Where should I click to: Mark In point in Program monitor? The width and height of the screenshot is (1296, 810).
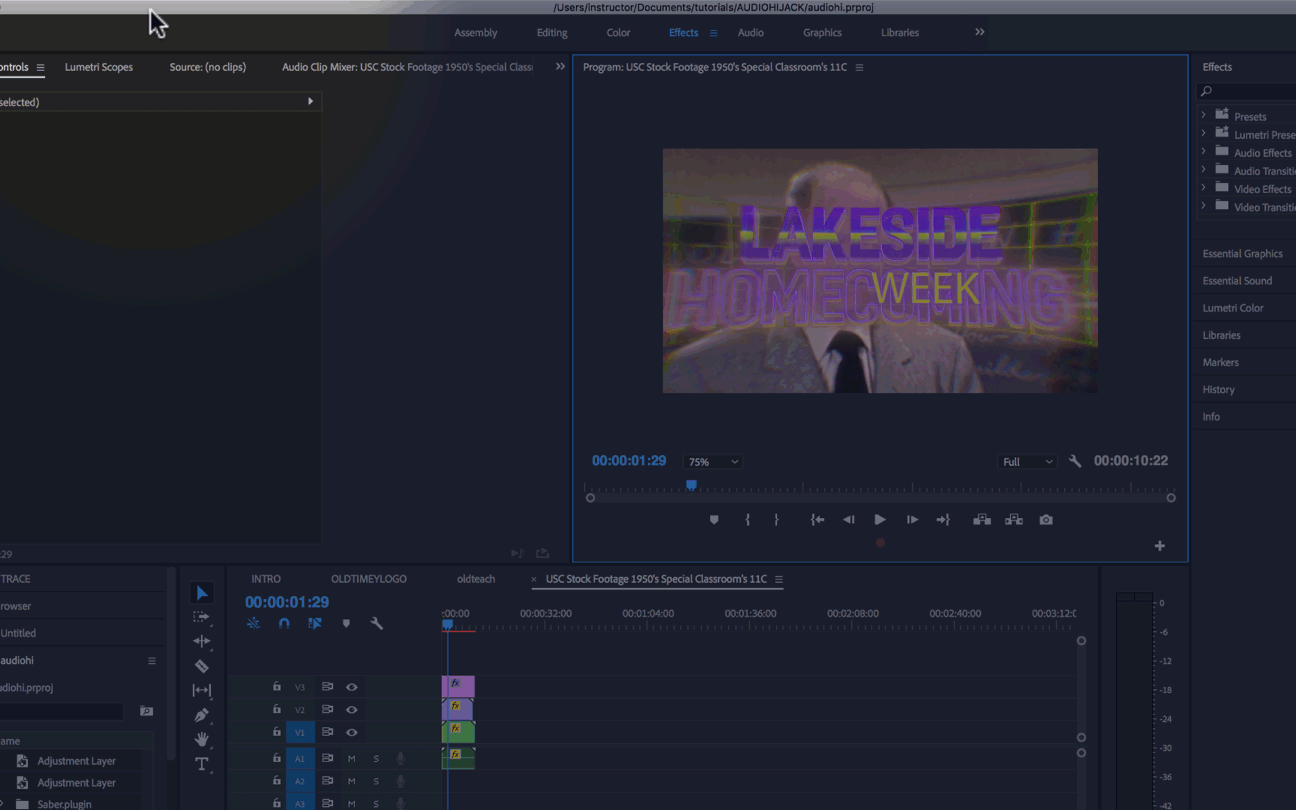(x=747, y=520)
